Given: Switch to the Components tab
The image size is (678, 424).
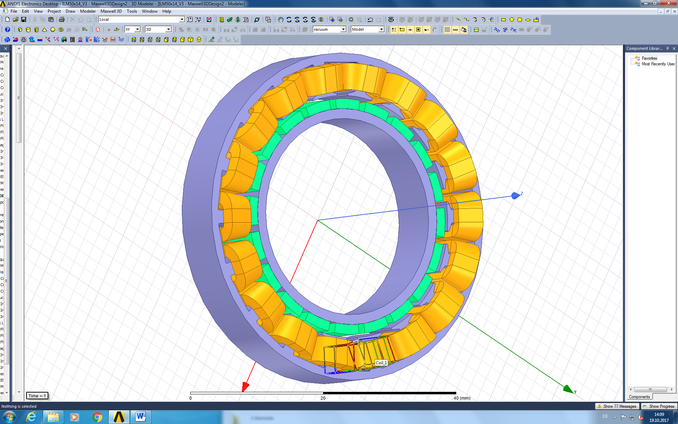Looking at the screenshot, I should point(639,397).
